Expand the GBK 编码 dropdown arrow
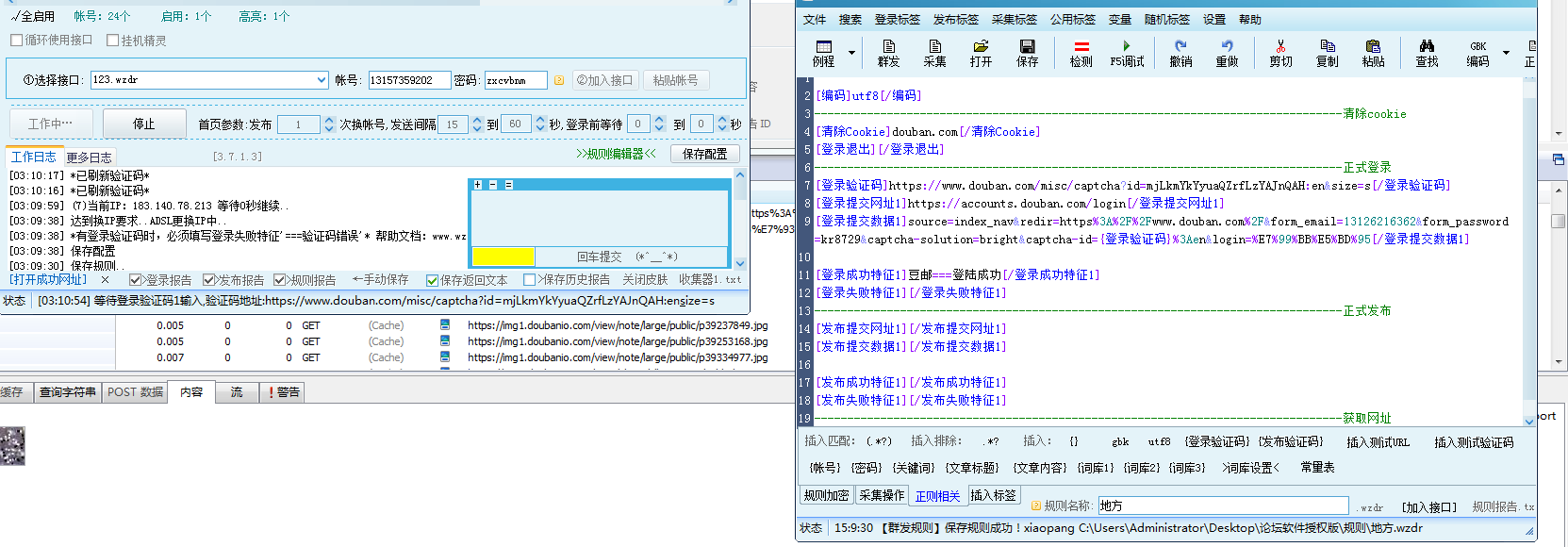Image resolution: width=1568 pixels, height=547 pixels. click(1506, 53)
